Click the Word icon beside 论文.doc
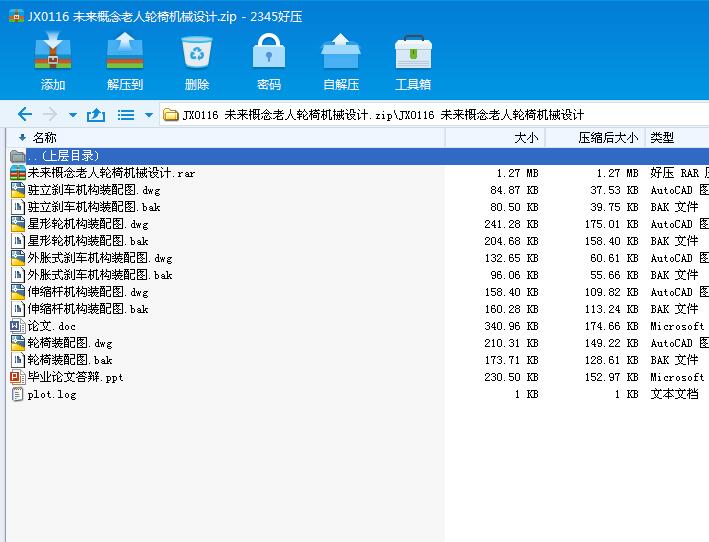 pos(18,326)
